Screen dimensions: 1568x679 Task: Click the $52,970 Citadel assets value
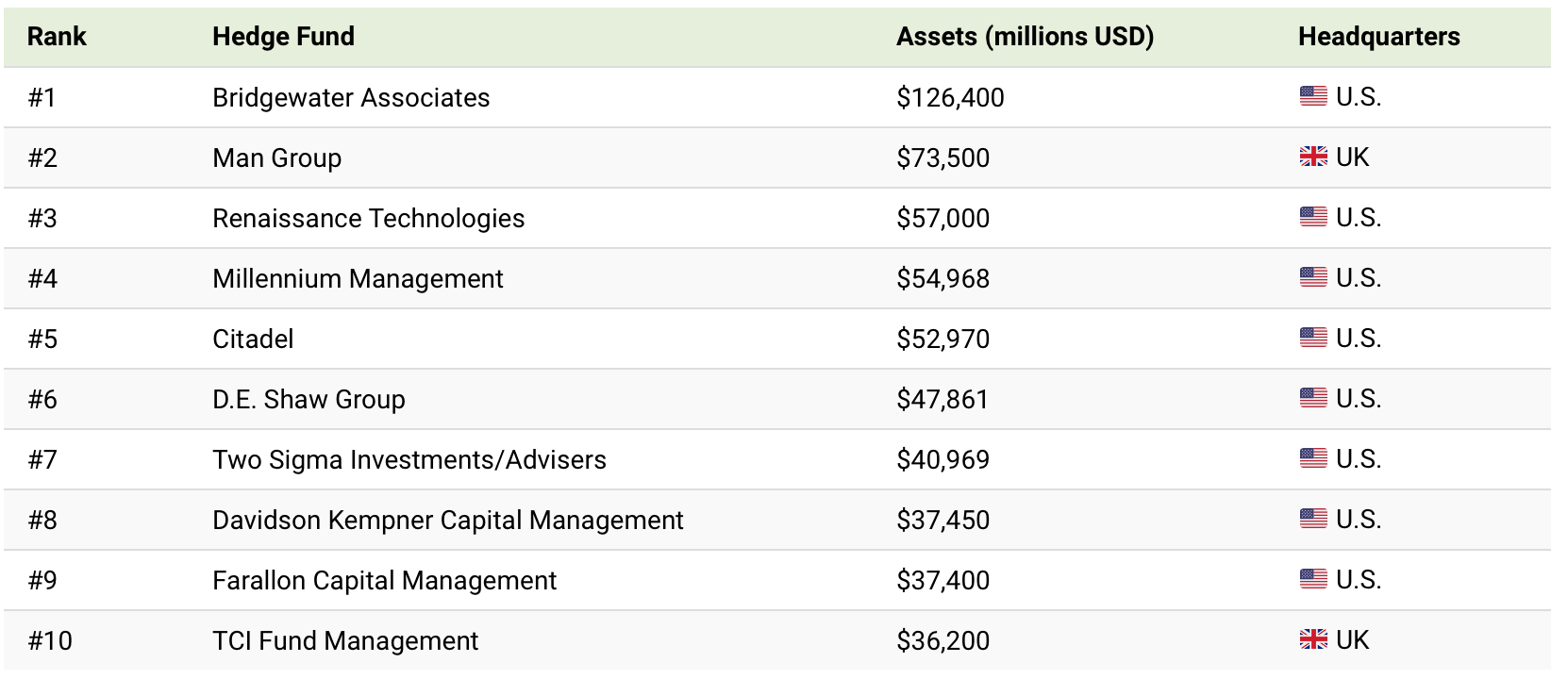point(942,339)
